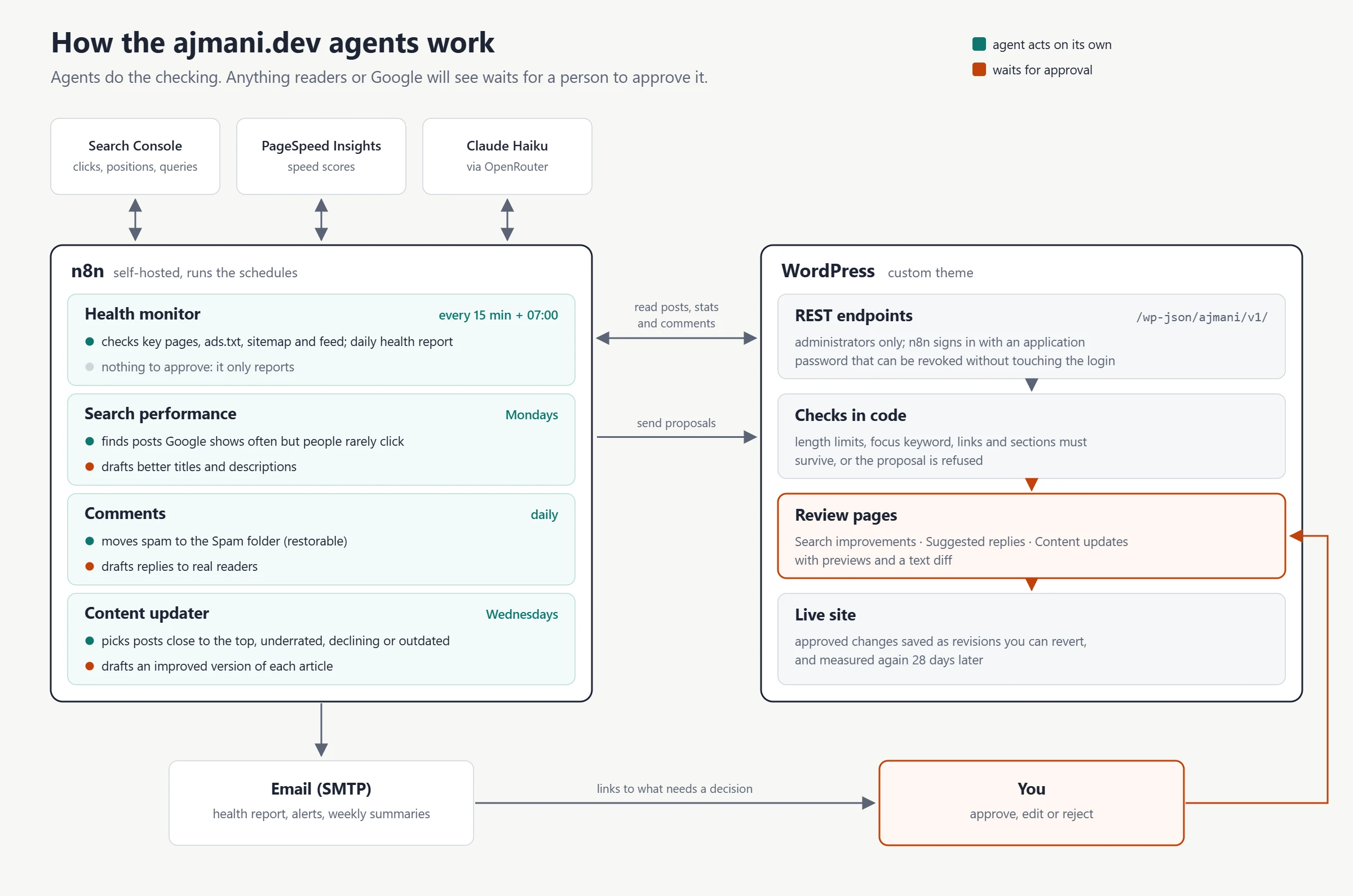Image resolution: width=1353 pixels, height=896 pixels.
Task: Click the 'Mondays' schedule label
Action: pyautogui.click(x=531, y=414)
